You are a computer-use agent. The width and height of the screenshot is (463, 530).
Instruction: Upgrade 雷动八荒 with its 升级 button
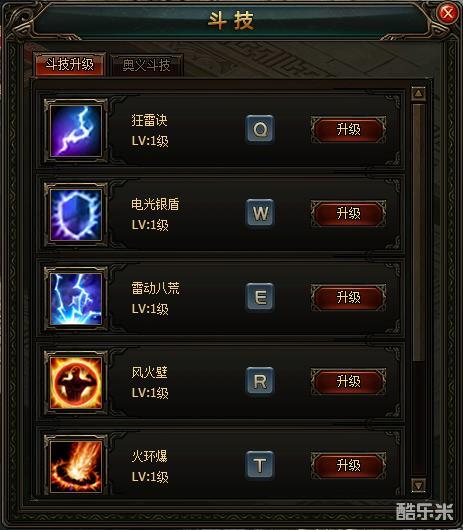[348, 297]
